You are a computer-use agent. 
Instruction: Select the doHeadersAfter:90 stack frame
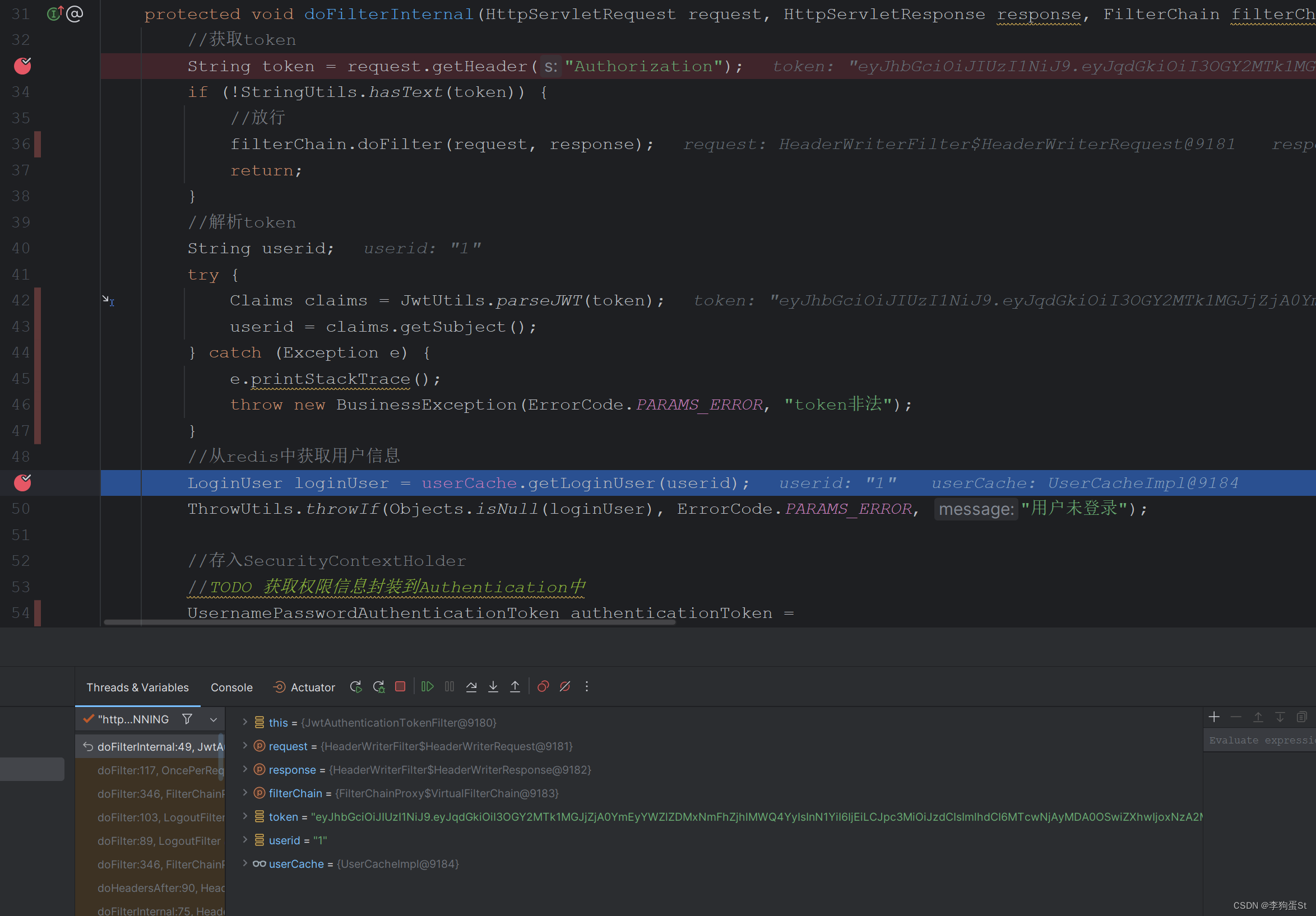(150, 887)
